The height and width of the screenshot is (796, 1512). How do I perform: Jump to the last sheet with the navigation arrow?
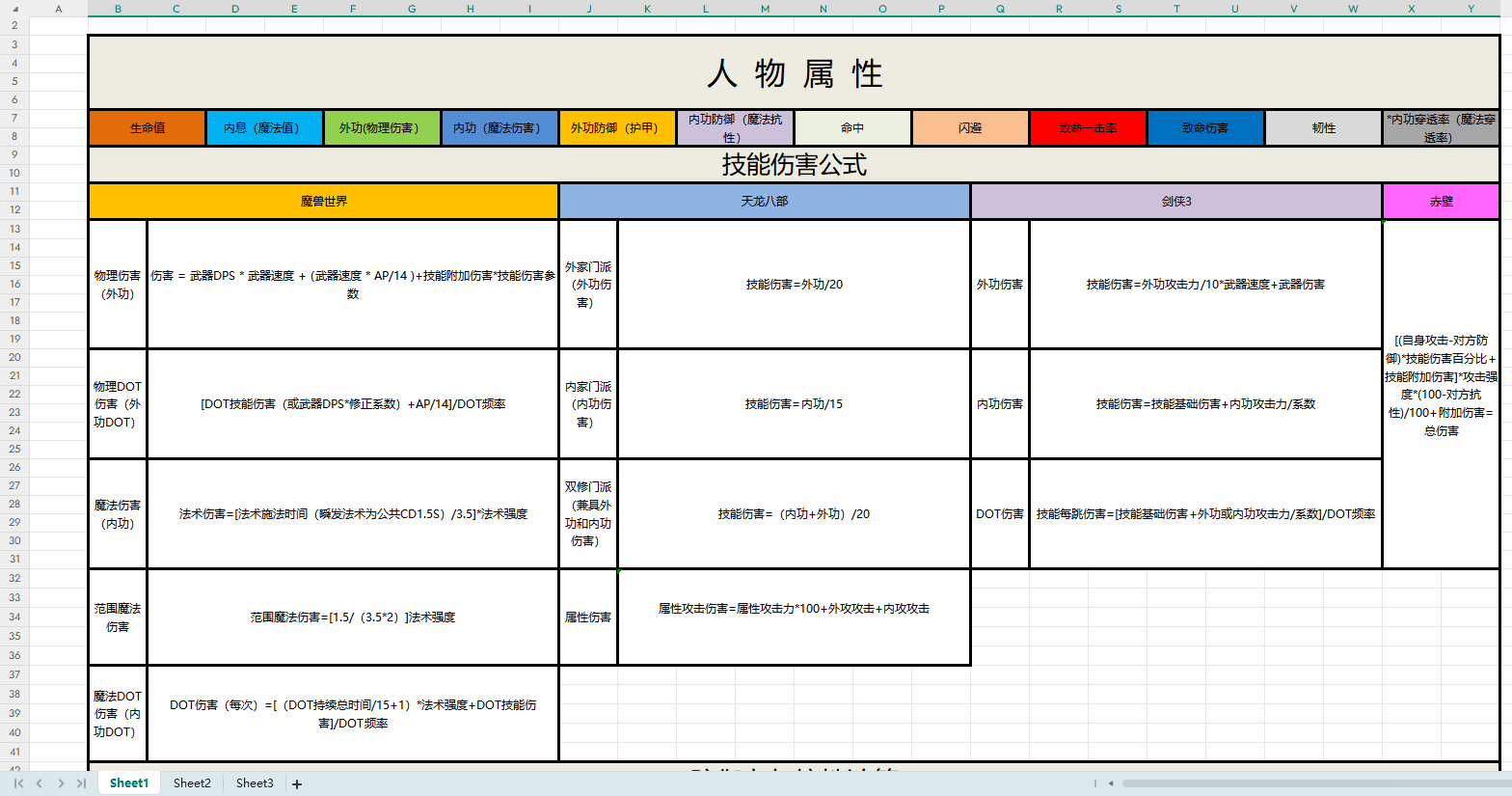[81, 783]
